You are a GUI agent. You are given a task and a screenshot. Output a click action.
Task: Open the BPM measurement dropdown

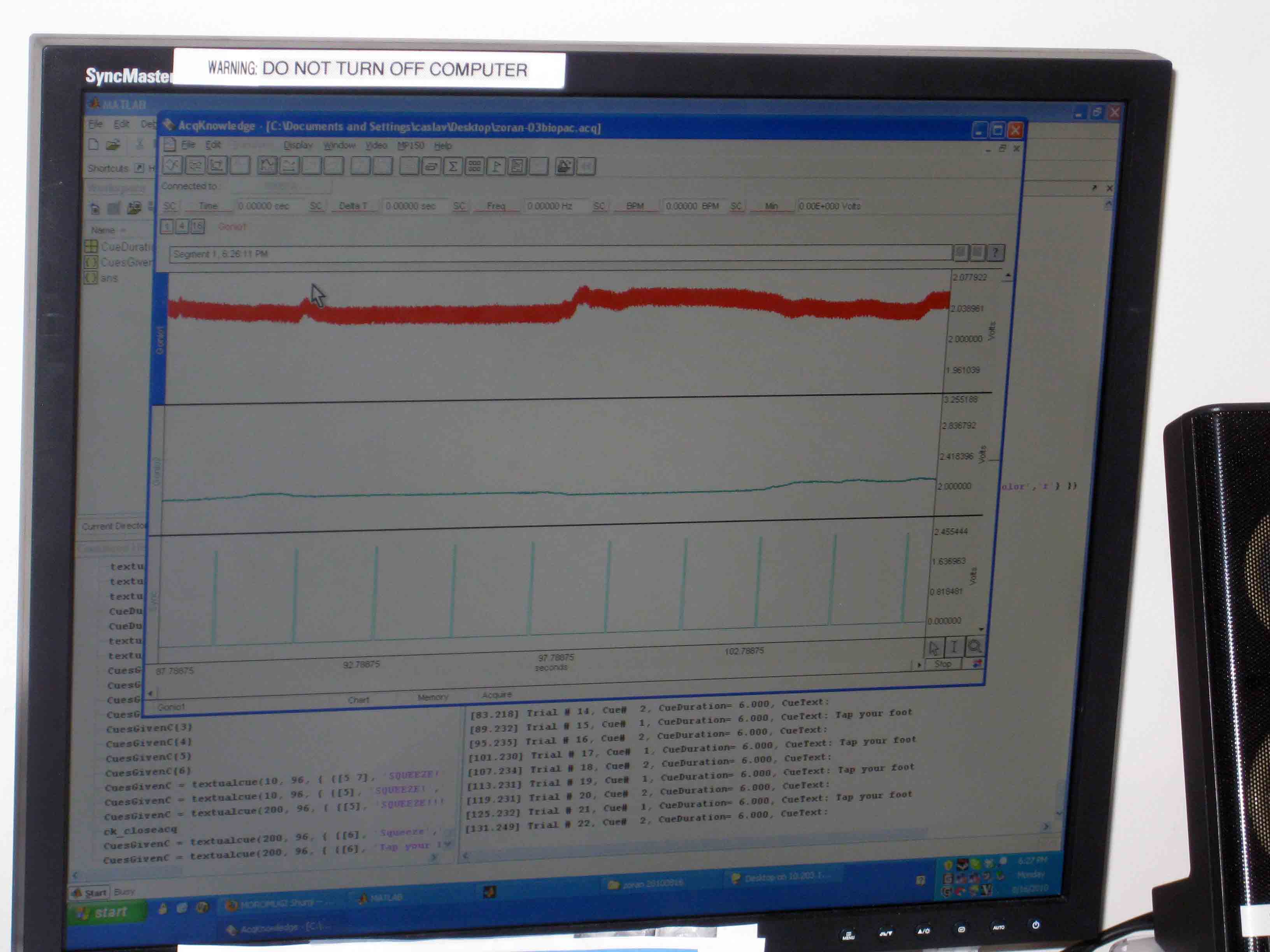pos(635,206)
